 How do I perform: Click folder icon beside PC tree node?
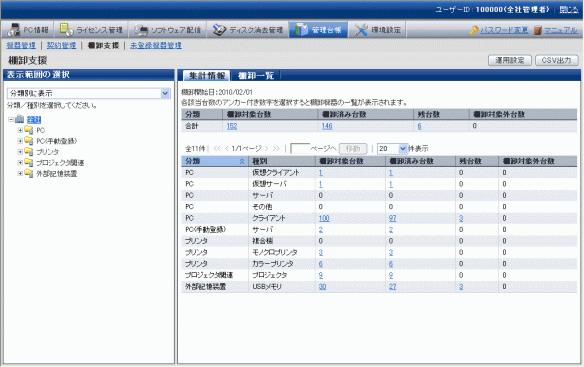tap(29, 130)
